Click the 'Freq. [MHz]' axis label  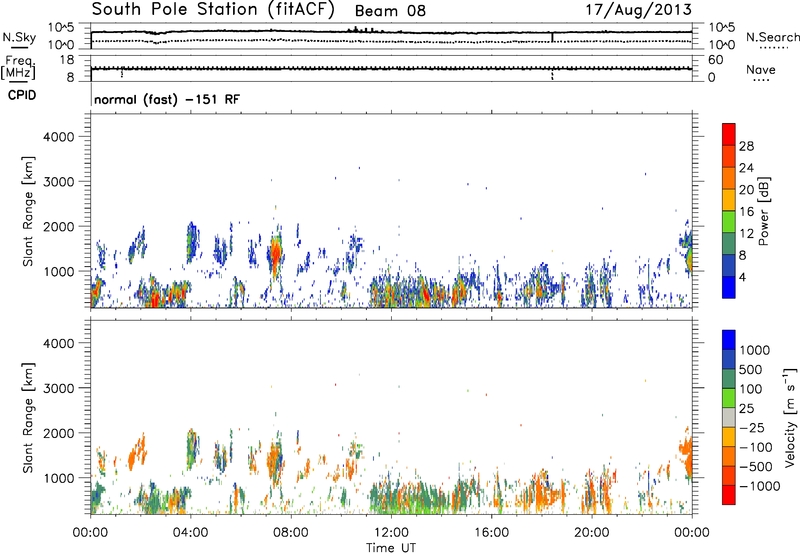tap(18, 67)
